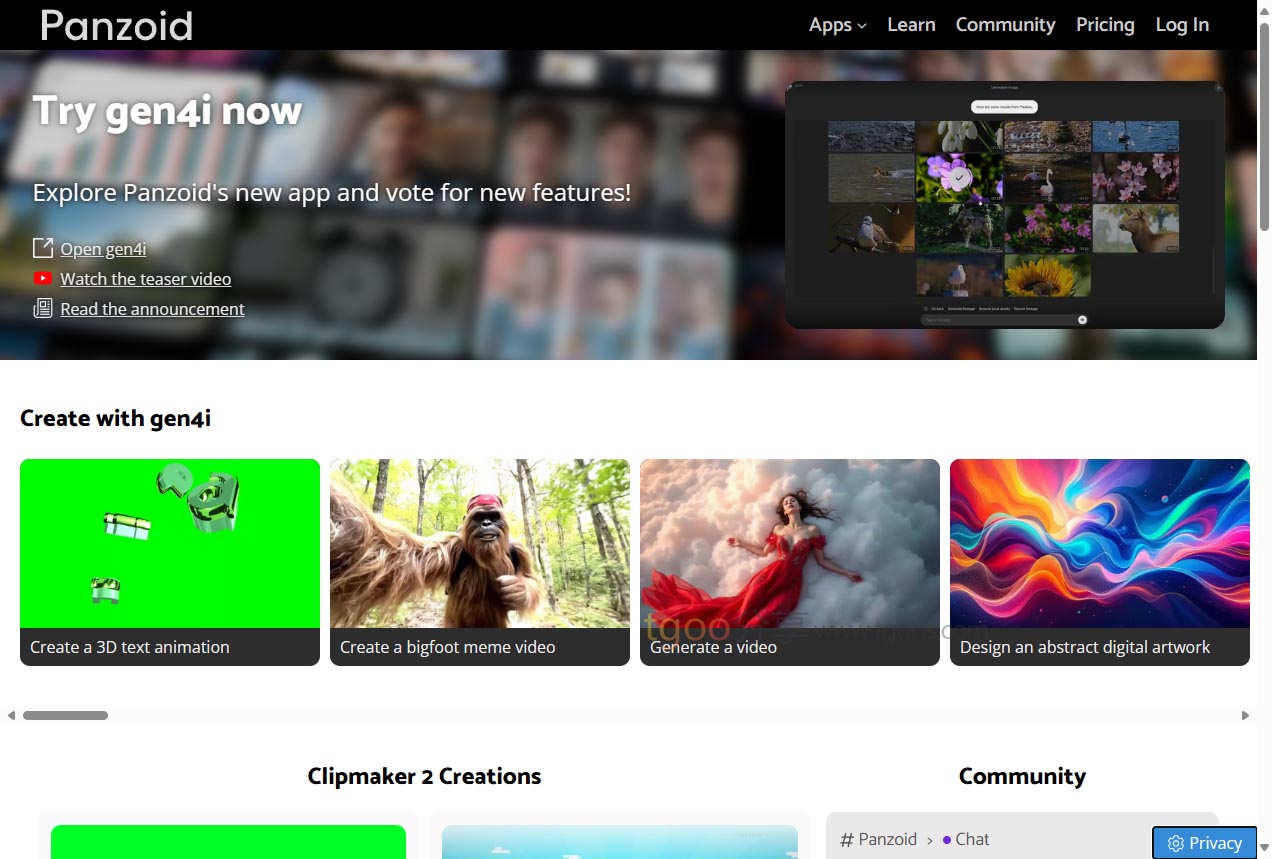The width and height of the screenshot is (1272, 859).
Task: Open the Learn menu item
Action: [911, 25]
